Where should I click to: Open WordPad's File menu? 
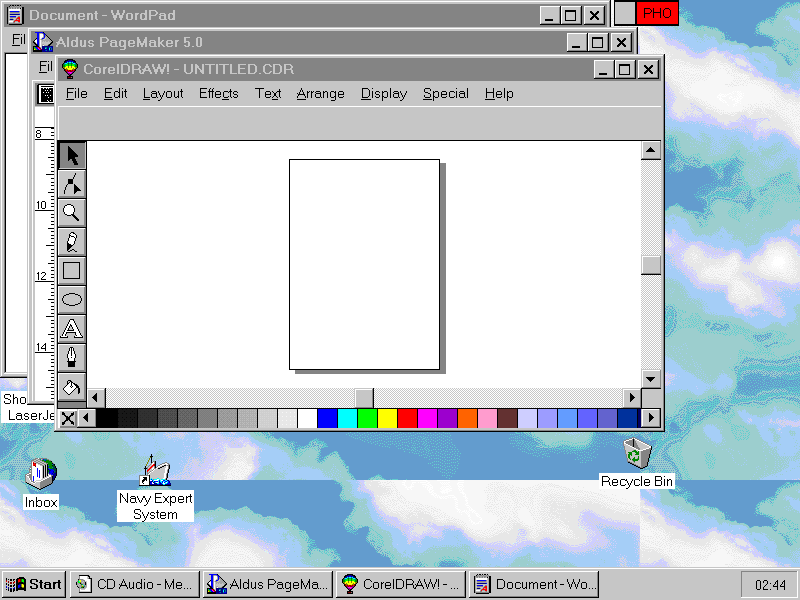(17, 40)
